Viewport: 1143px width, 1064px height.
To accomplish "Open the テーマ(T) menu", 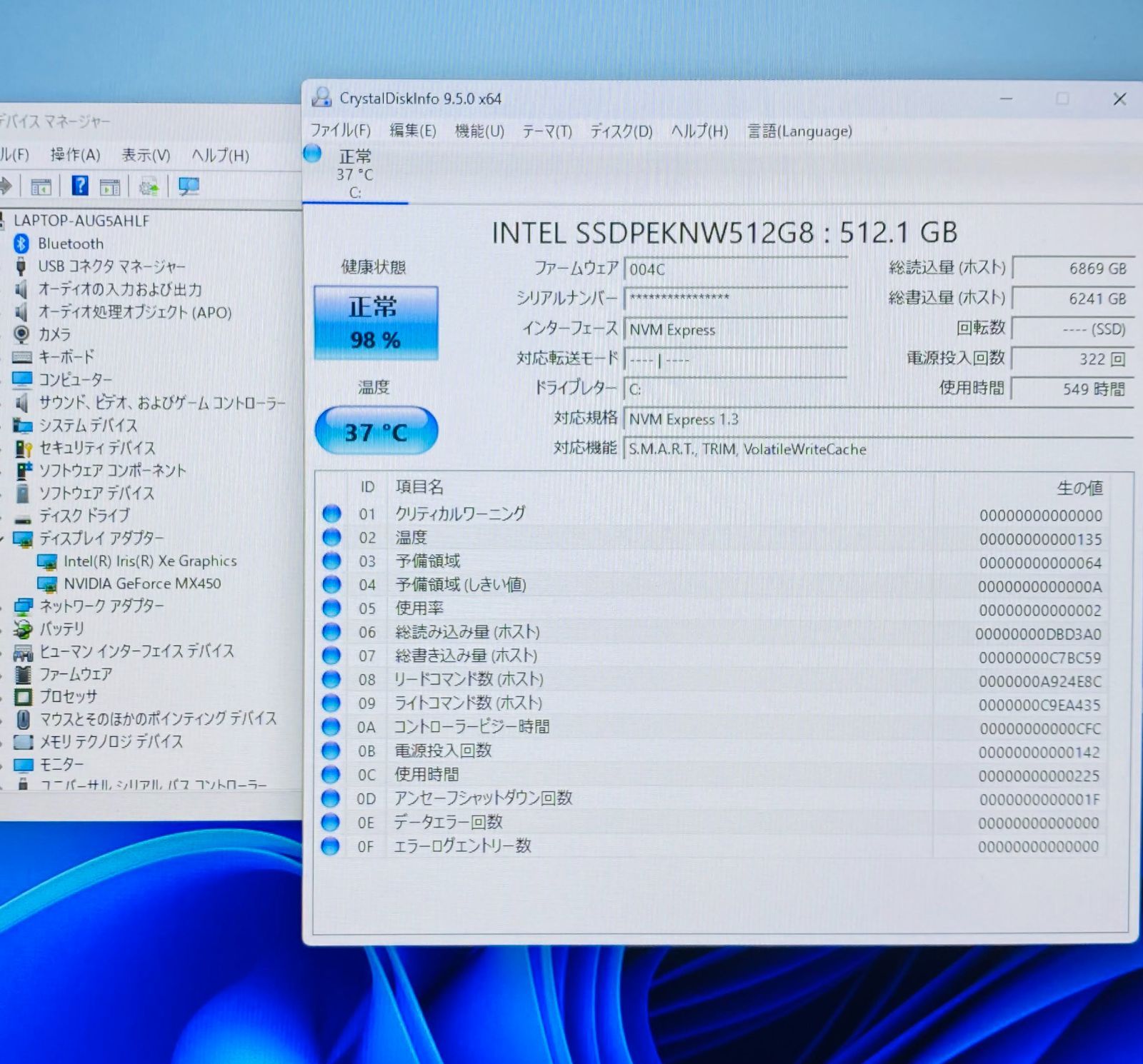I will 546,131.
